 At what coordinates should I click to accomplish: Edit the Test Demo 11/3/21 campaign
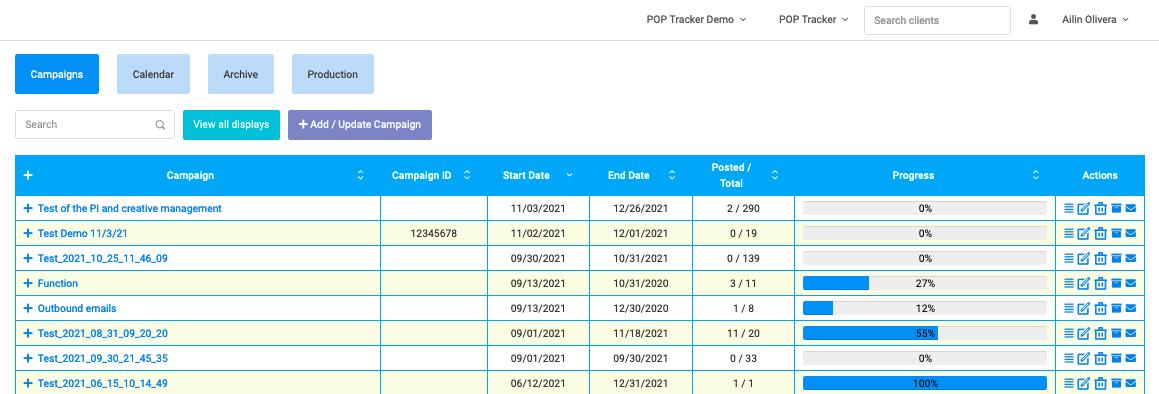point(1084,234)
